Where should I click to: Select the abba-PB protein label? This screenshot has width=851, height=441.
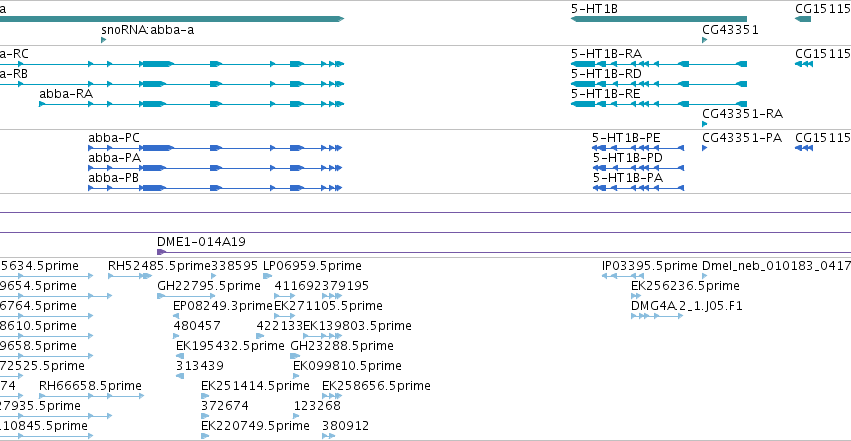click(113, 178)
